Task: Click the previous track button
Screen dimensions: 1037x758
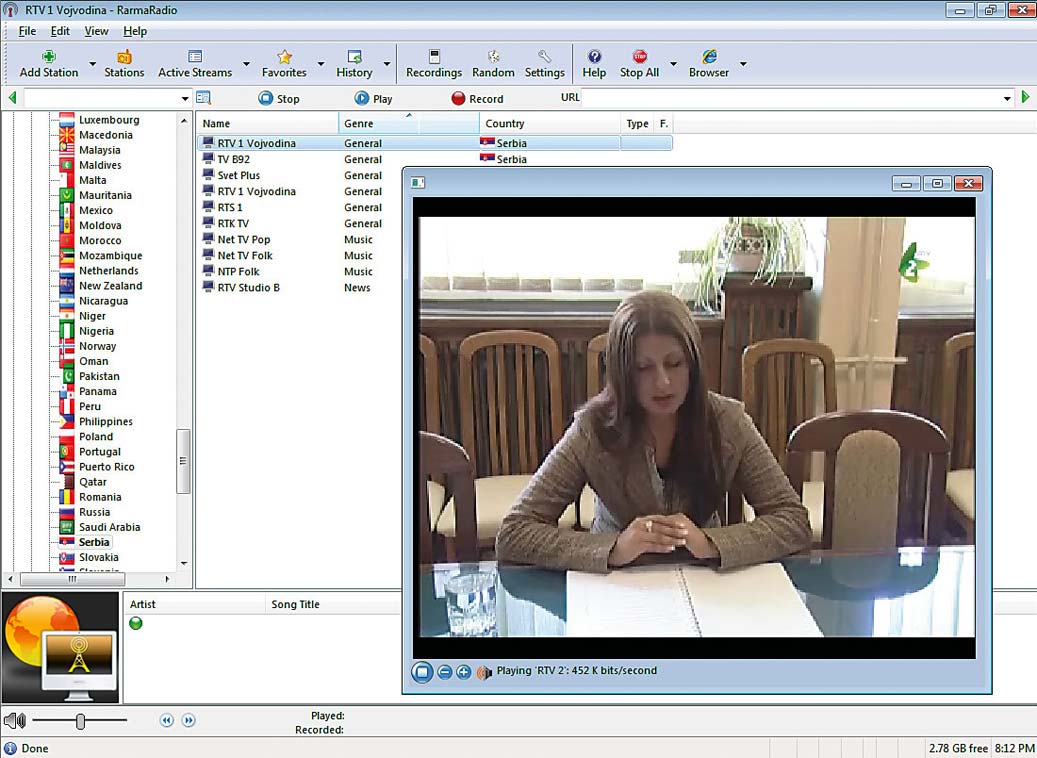Action: click(167, 720)
